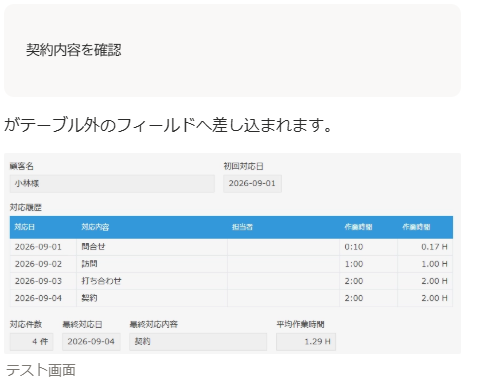Click the 対応内容 column header
Viewport: 496px width, 385px height.
coord(152,227)
